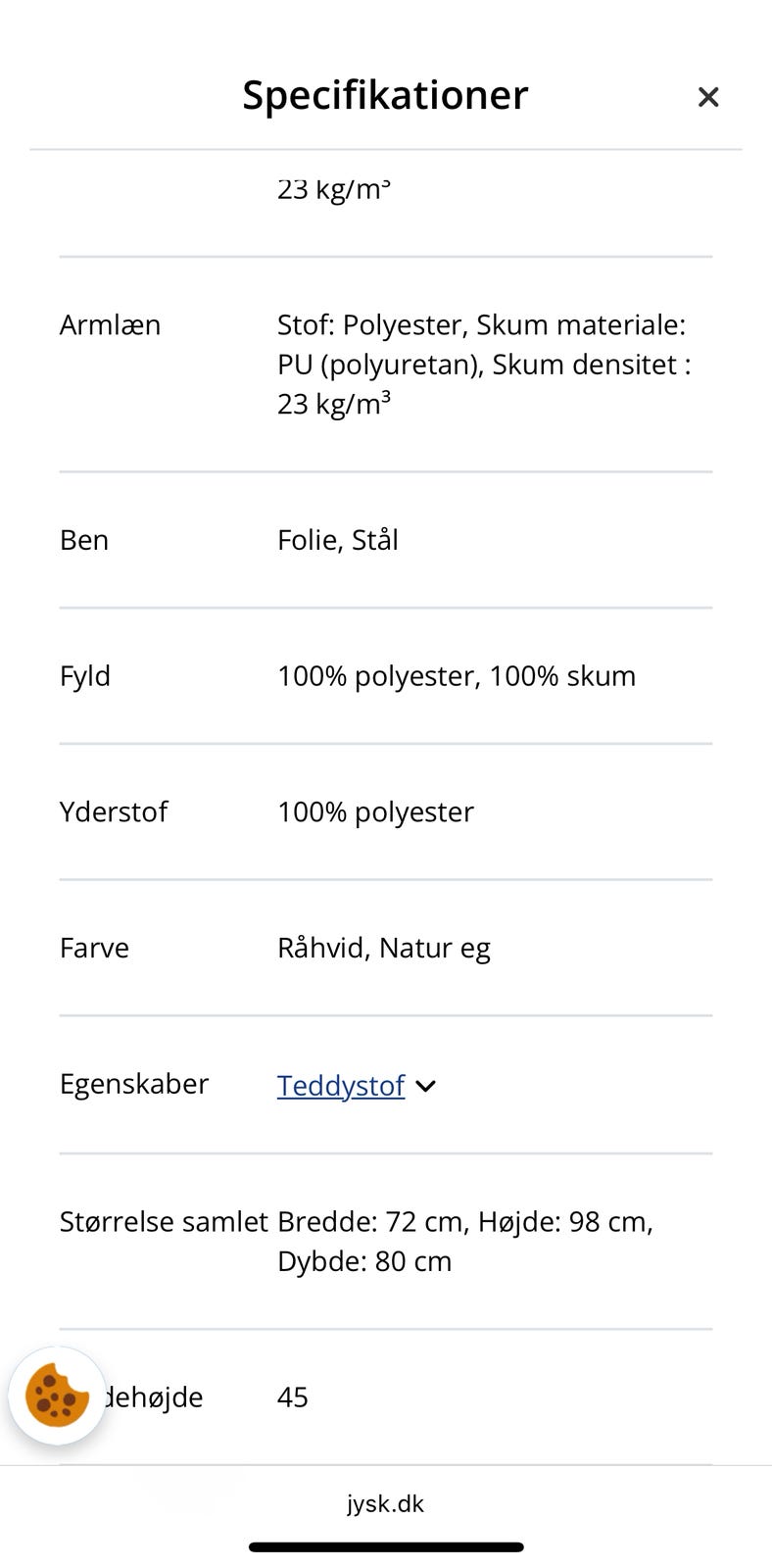Open the Teddystof link

pyautogui.click(x=340, y=1085)
